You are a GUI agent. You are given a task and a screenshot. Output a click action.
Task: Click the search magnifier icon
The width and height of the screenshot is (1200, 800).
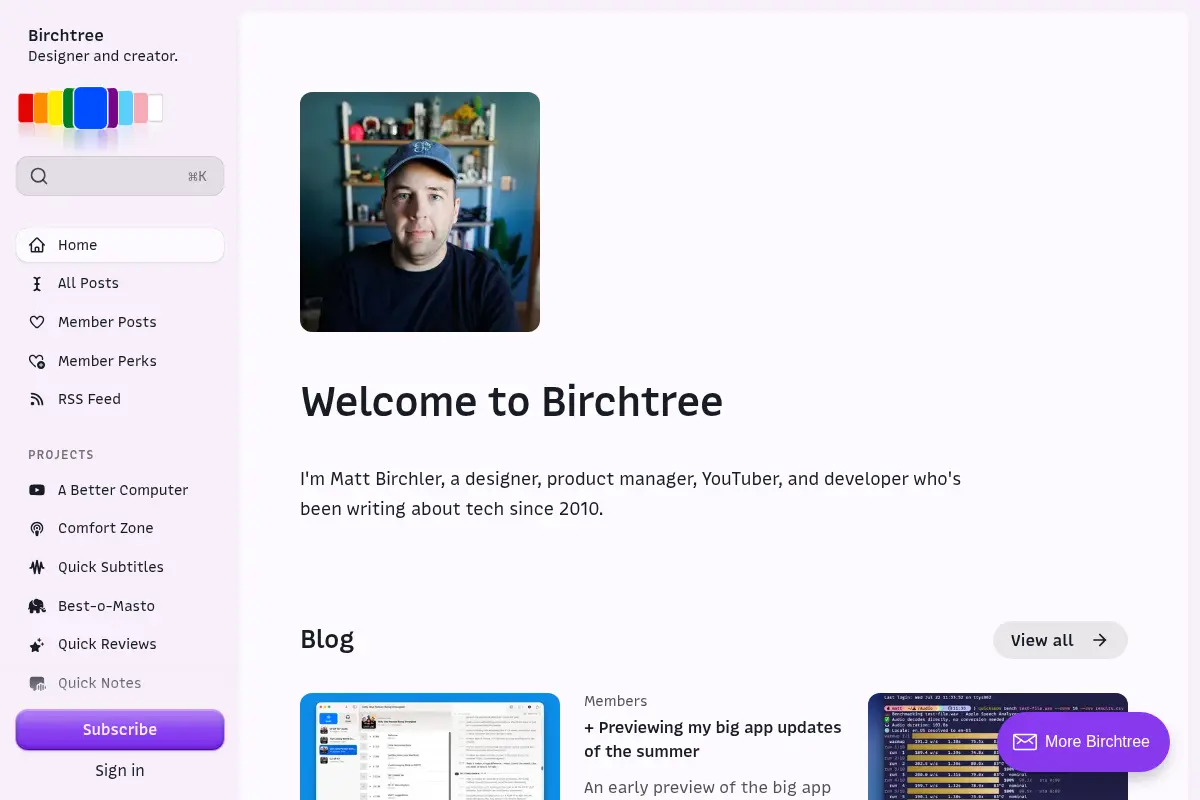point(39,176)
